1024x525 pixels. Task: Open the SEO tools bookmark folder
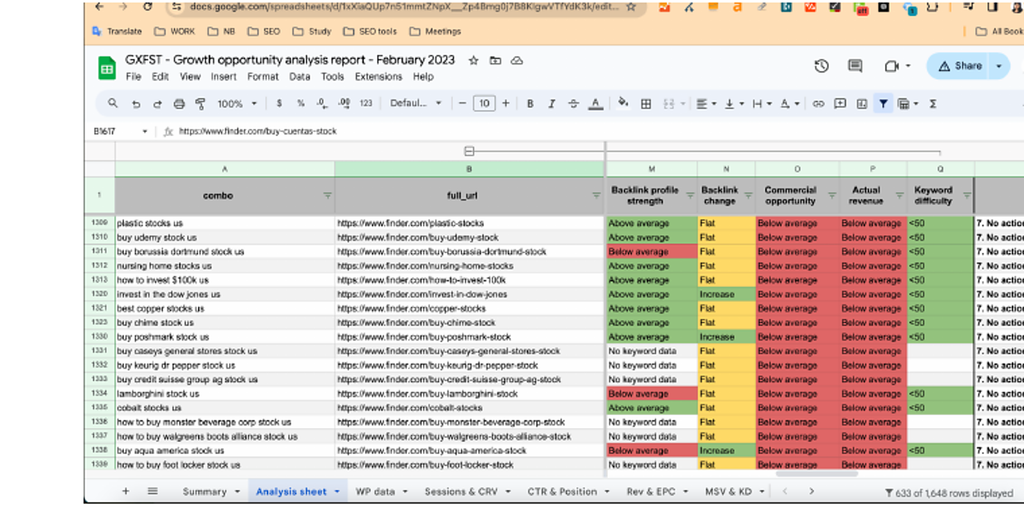pos(370,31)
